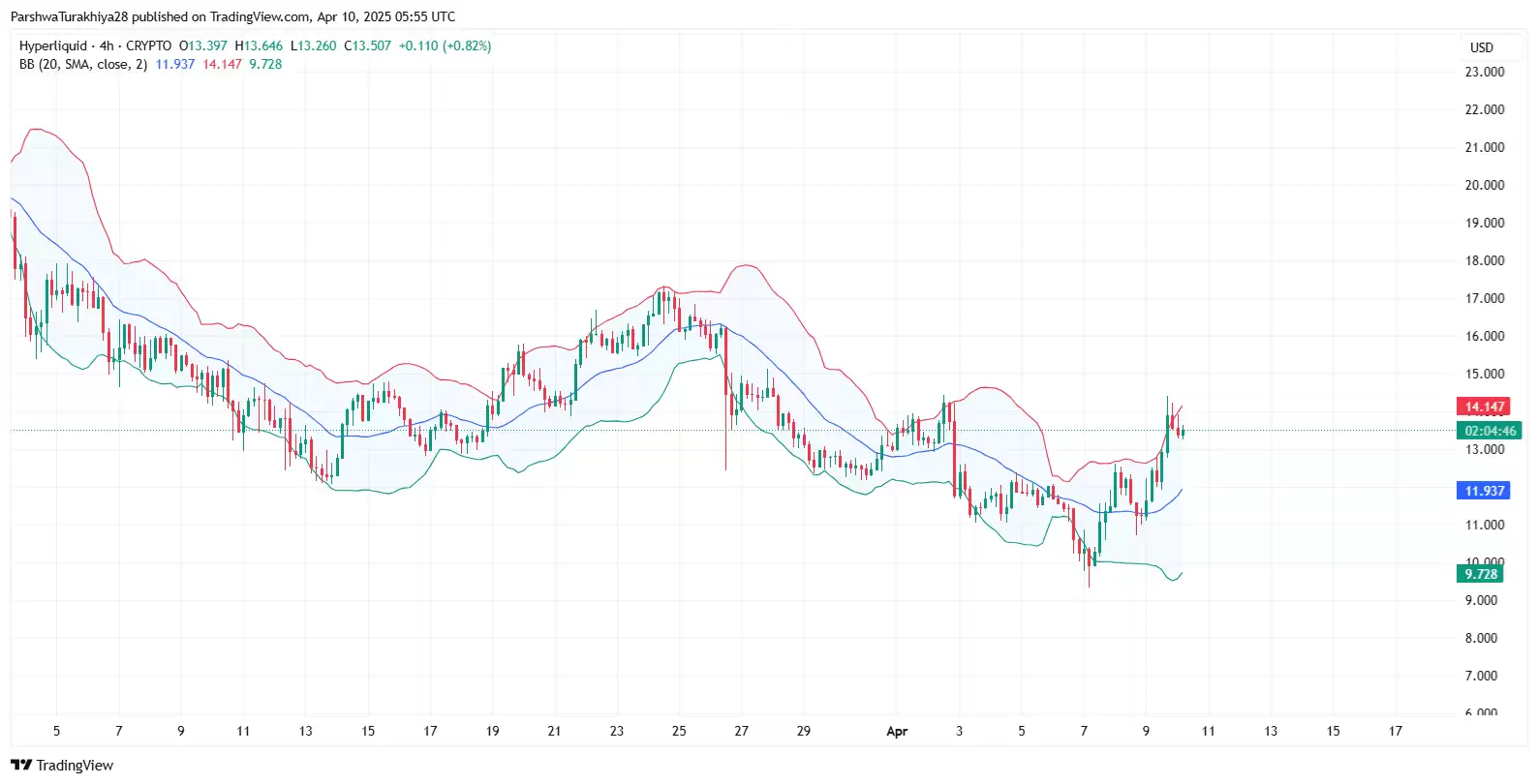Screen dimensions: 1538x784
Task: Click the TradingView logo at bottom left
Action: (x=62, y=765)
